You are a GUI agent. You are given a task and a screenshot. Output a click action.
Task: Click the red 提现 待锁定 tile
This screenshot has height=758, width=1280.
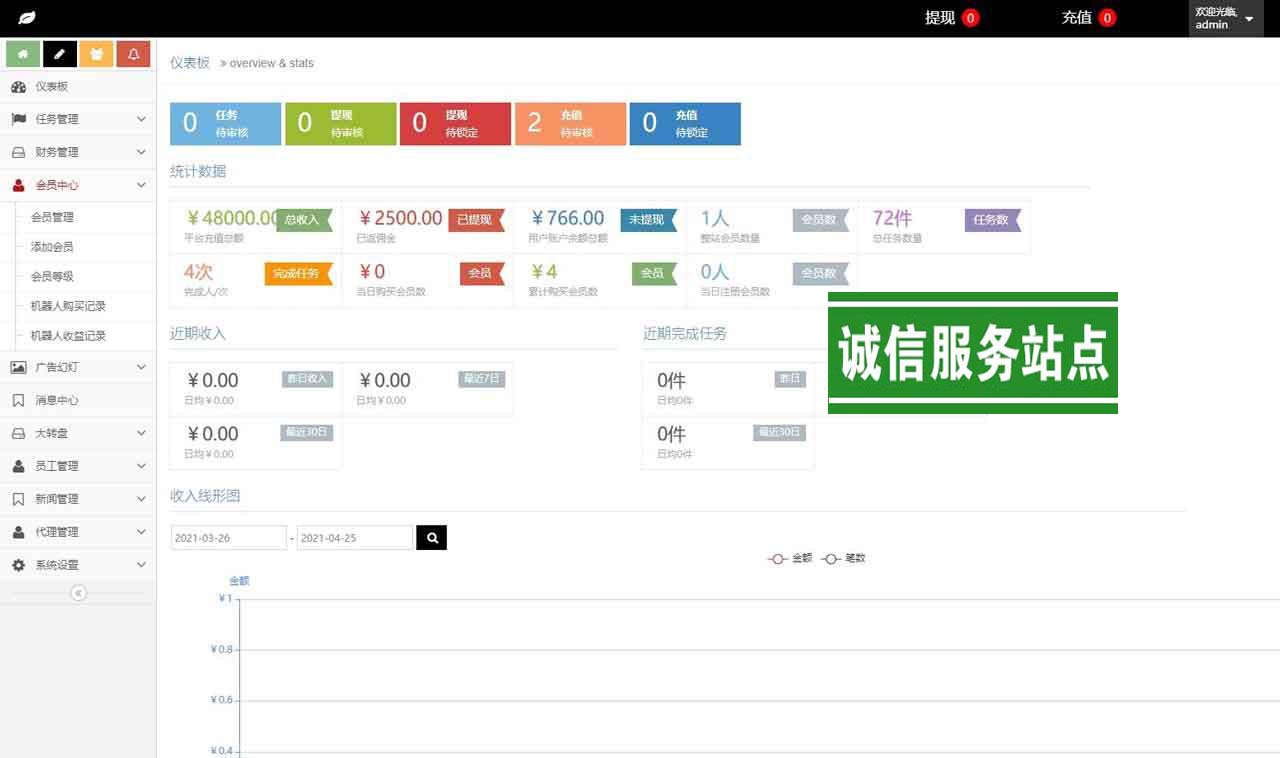click(x=455, y=124)
